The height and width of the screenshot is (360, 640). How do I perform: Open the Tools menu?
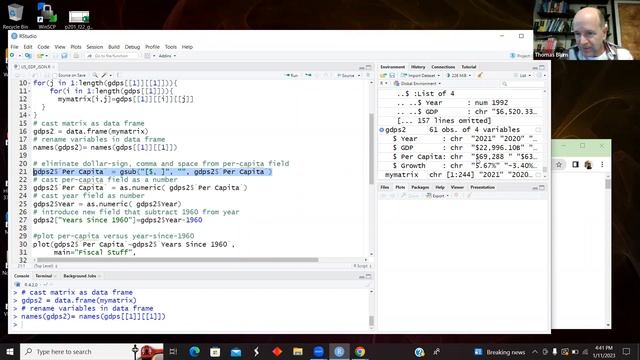pos(171,47)
